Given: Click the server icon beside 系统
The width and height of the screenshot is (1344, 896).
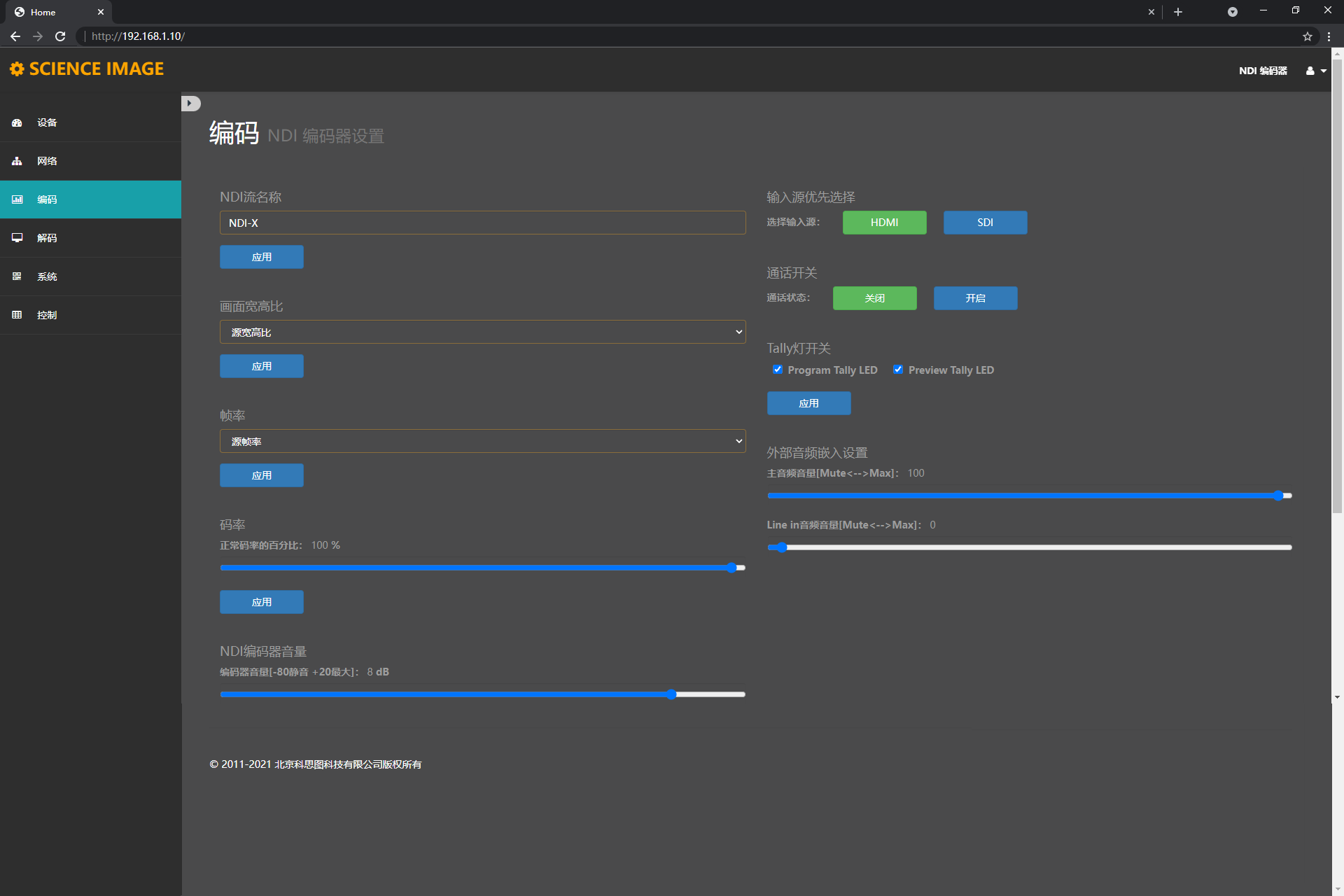Looking at the screenshot, I should coord(17,276).
